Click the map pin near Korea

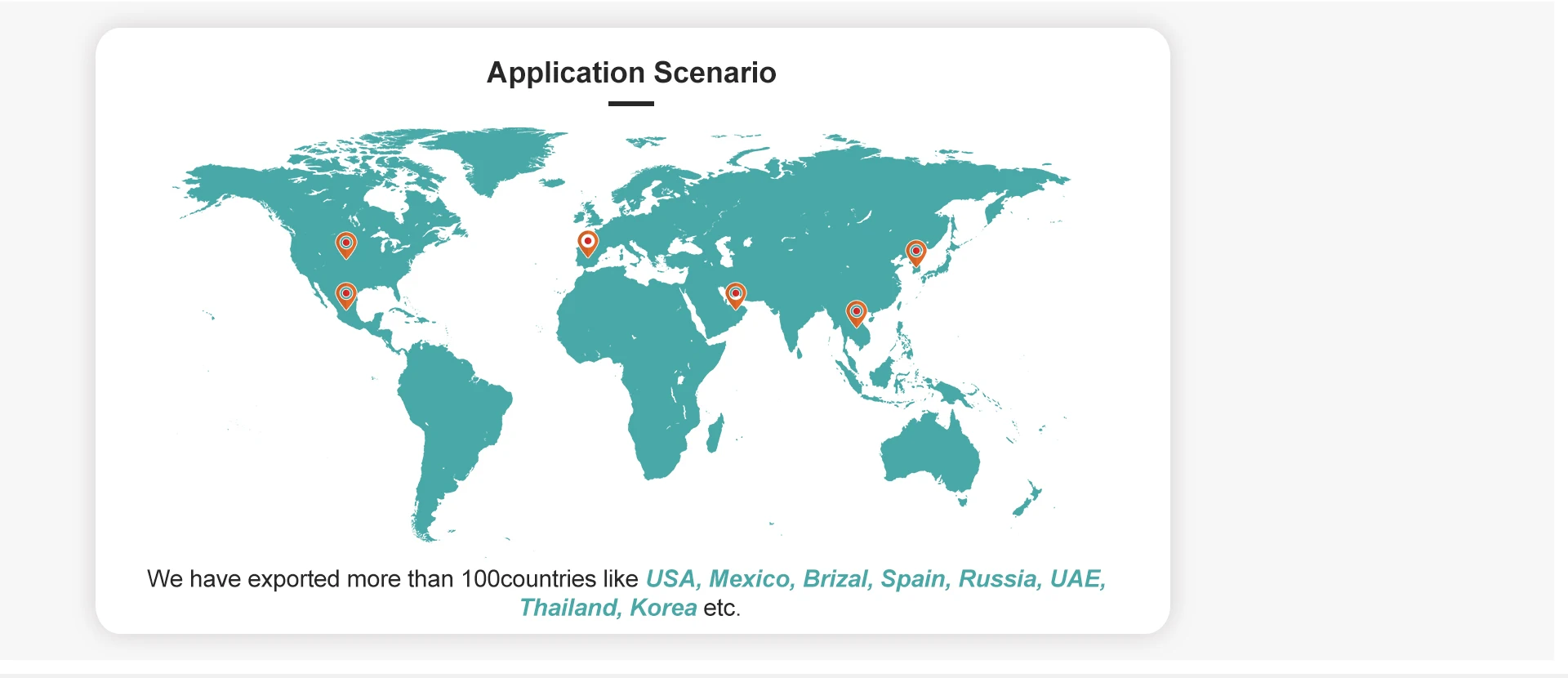[915, 252]
